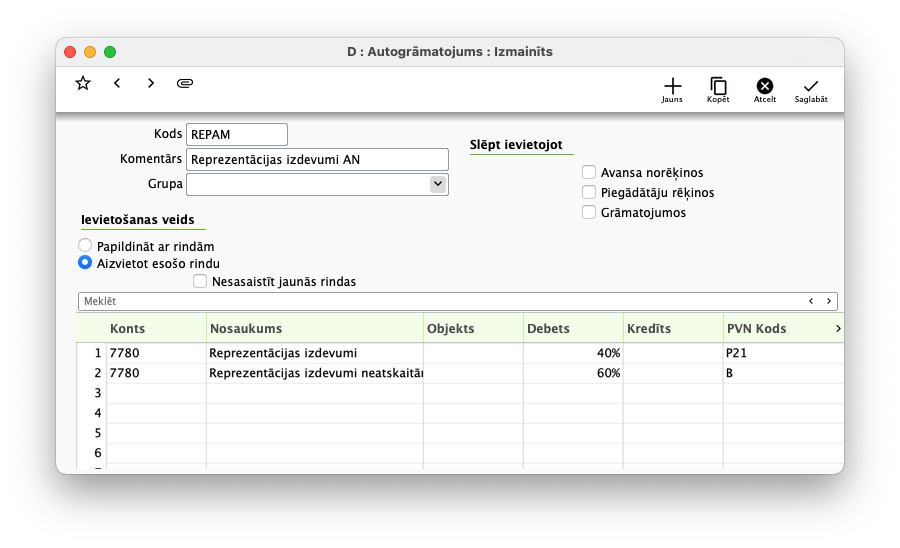The height and width of the screenshot is (548, 900).
Task: Open attachments paperclip icon
Action: coord(184,83)
